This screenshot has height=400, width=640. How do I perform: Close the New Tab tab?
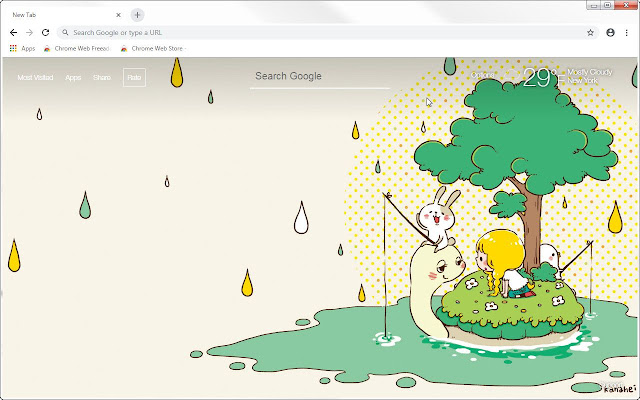coord(118,15)
